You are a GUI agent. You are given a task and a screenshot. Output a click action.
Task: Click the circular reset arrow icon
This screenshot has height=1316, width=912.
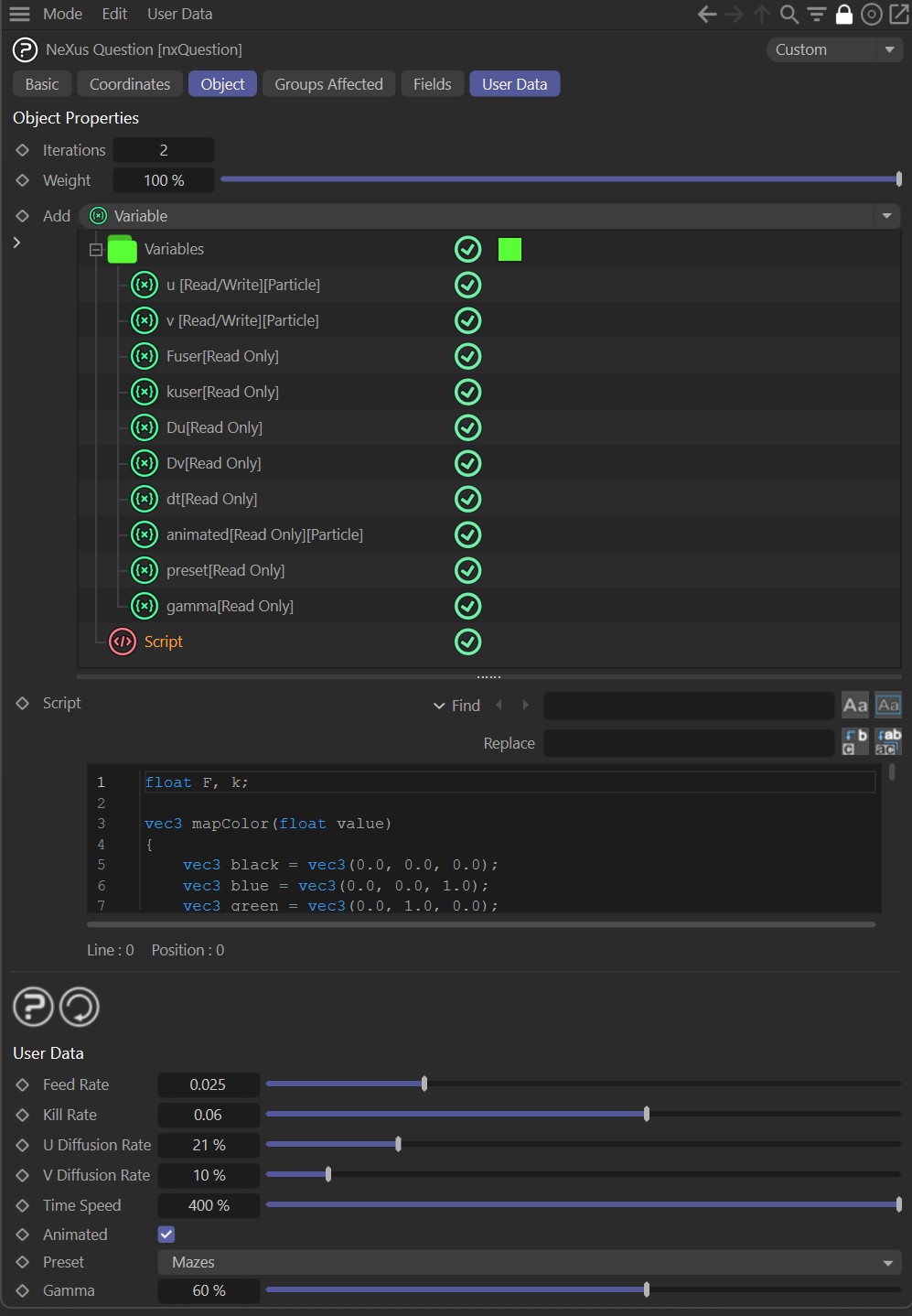pyautogui.click(x=80, y=1007)
